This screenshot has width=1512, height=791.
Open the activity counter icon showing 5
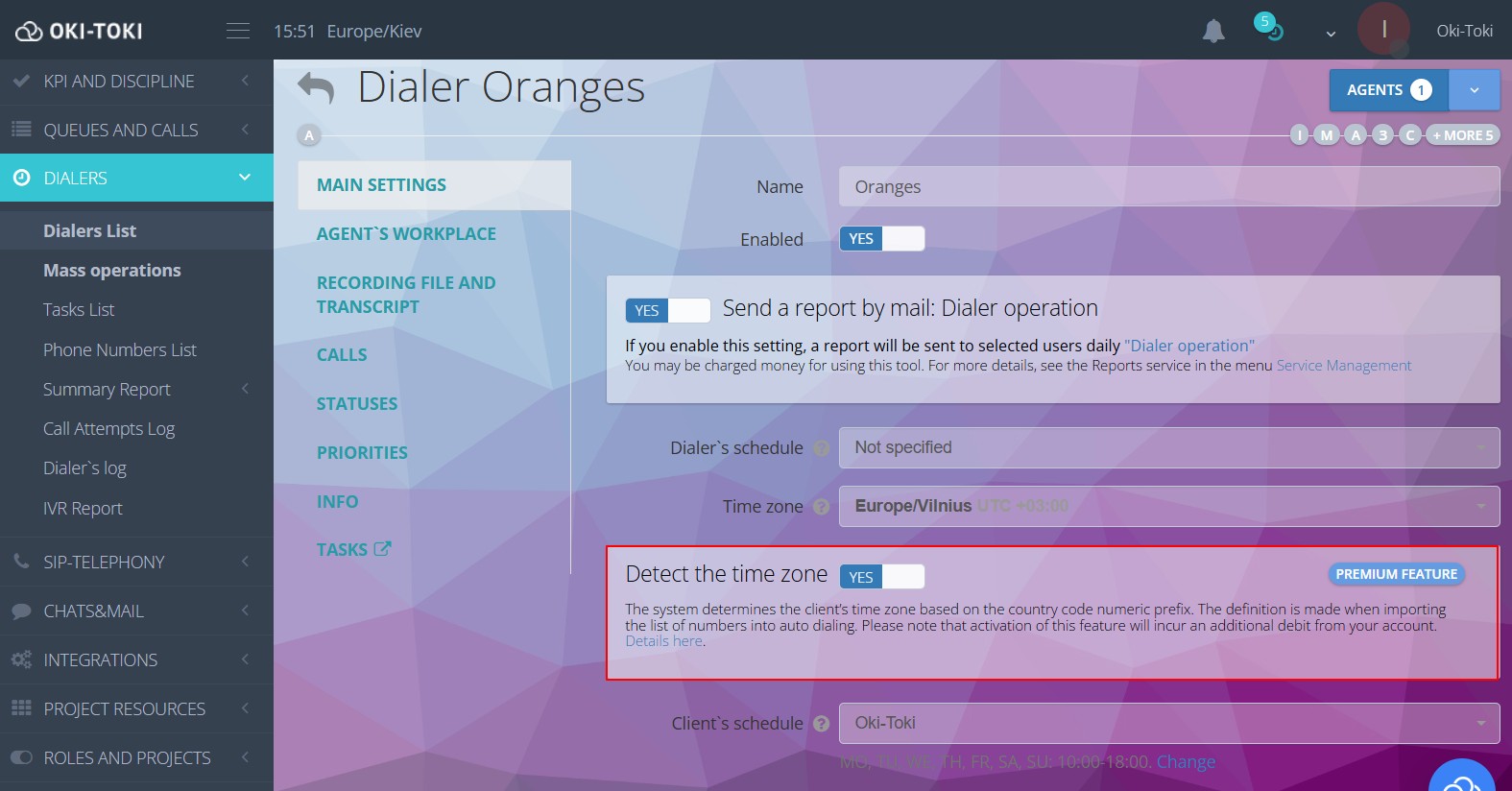pos(1269,27)
